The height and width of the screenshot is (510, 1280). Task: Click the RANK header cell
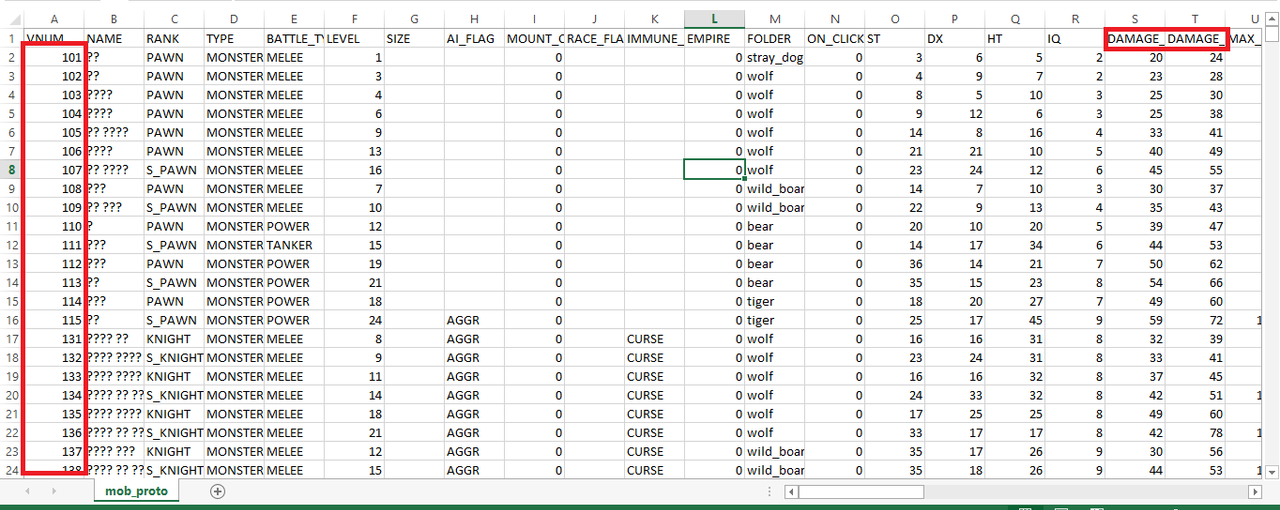(174, 38)
